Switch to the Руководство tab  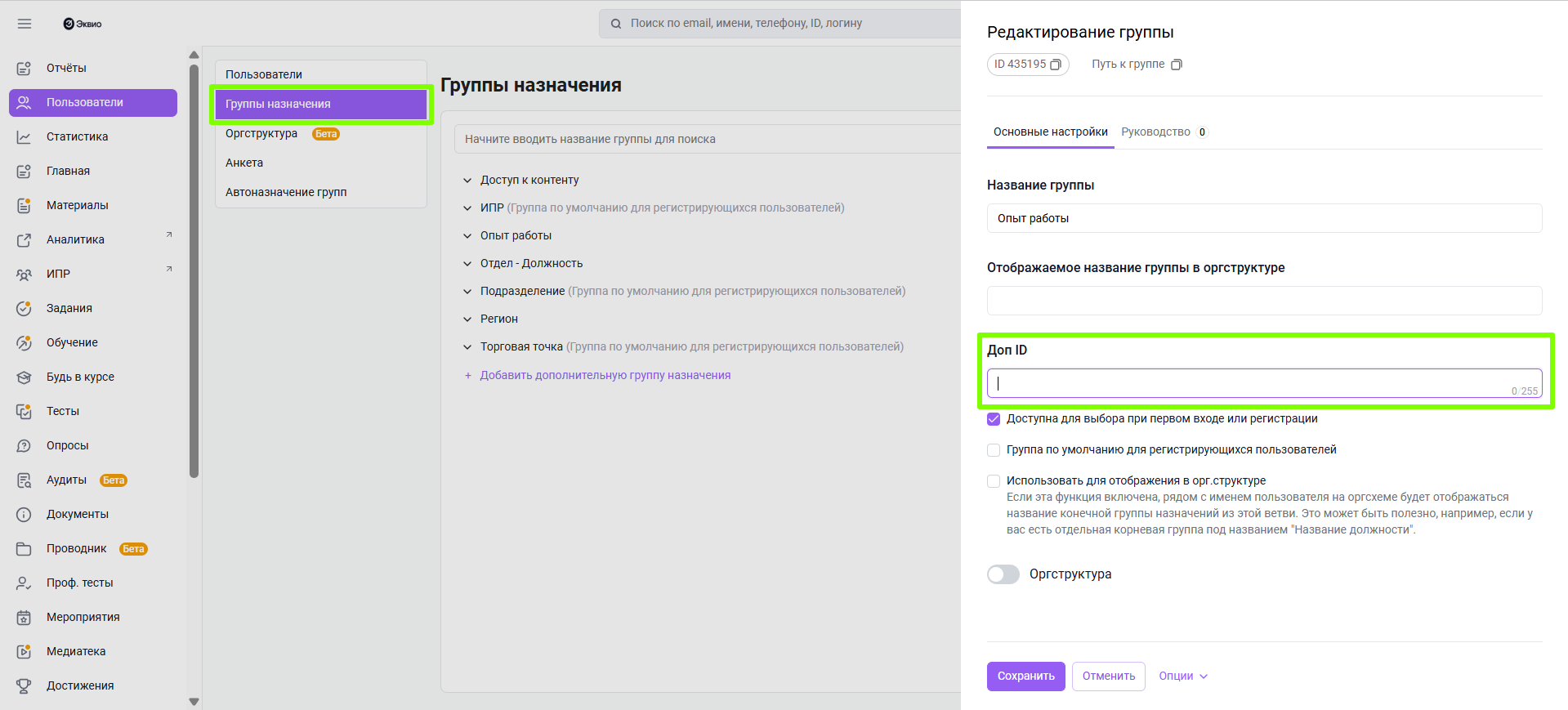(x=1155, y=132)
